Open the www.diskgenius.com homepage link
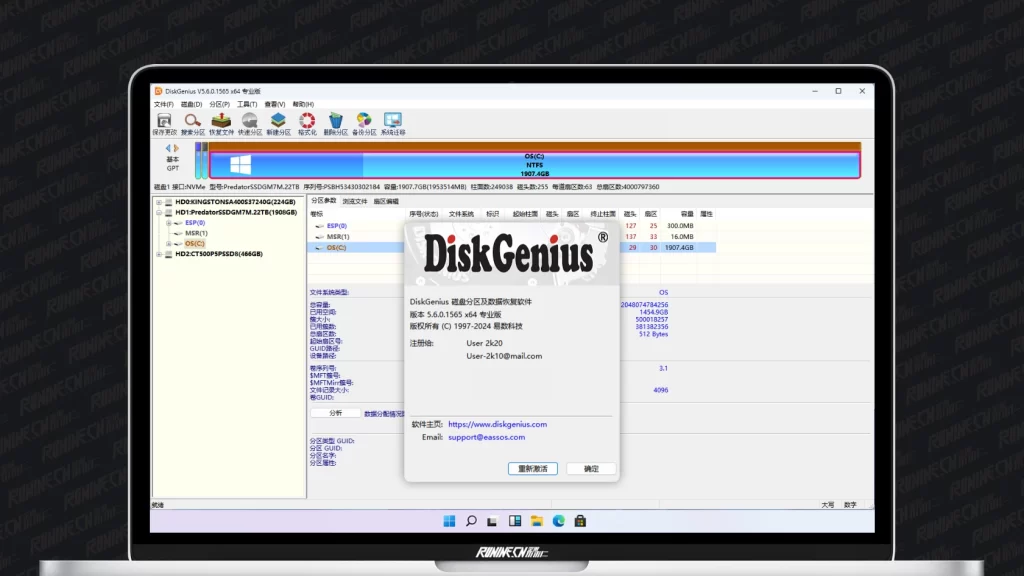This screenshot has height=576, width=1024. pos(497,424)
